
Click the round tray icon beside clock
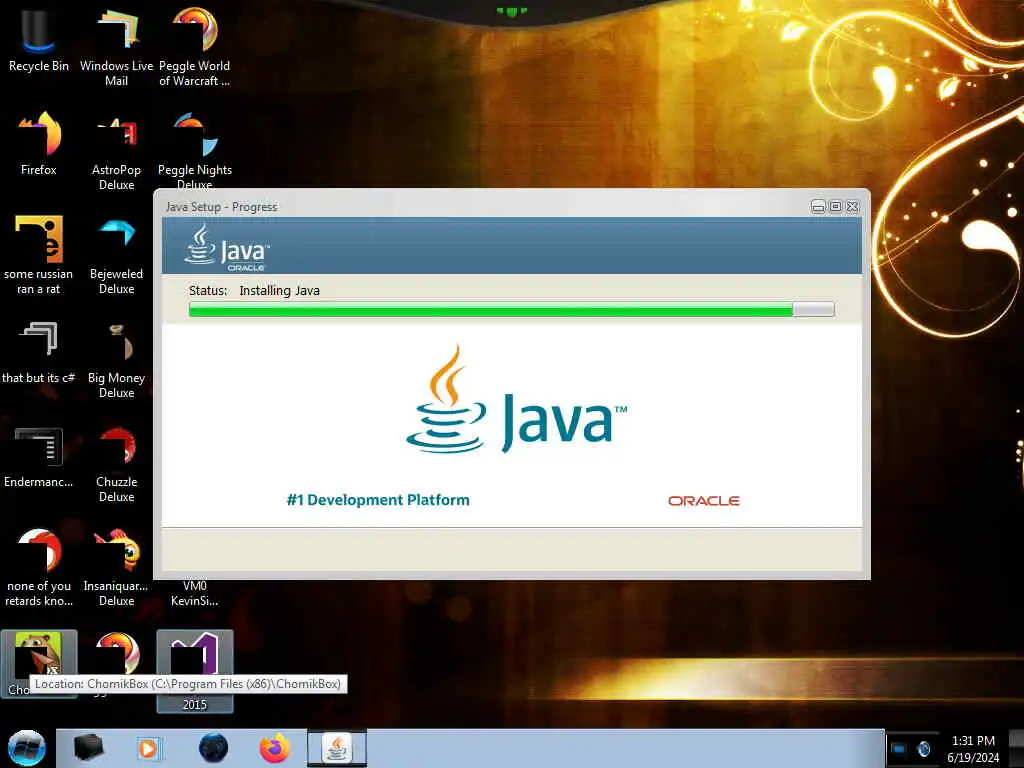[923, 749]
